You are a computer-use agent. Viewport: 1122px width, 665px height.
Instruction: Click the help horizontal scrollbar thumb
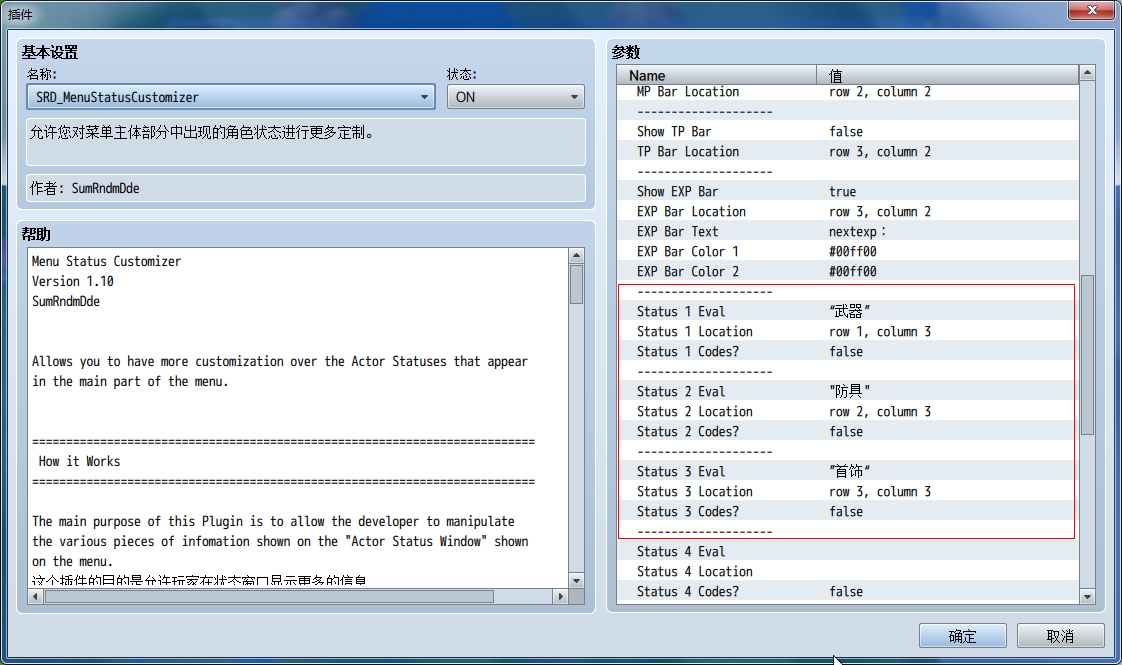pyautogui.click(x=269, y=596)
